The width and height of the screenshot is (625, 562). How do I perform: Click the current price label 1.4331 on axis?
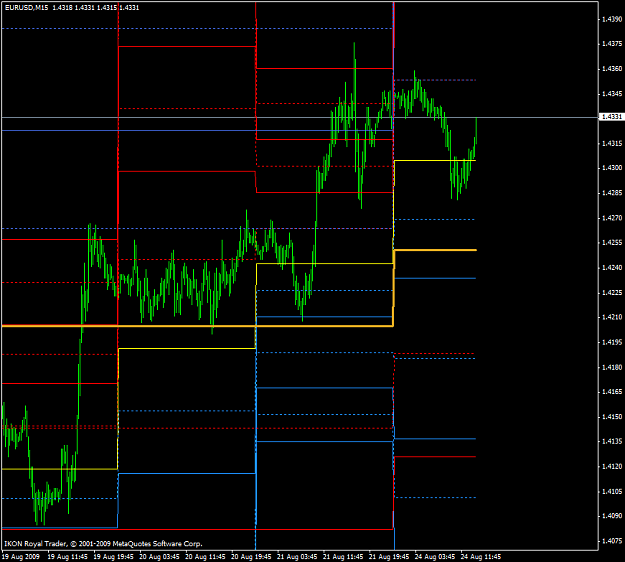(611, 117)
